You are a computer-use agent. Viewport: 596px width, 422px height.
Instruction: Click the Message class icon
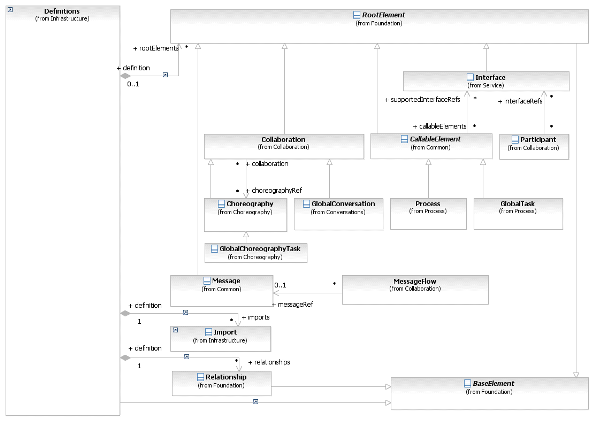[207, 281]
